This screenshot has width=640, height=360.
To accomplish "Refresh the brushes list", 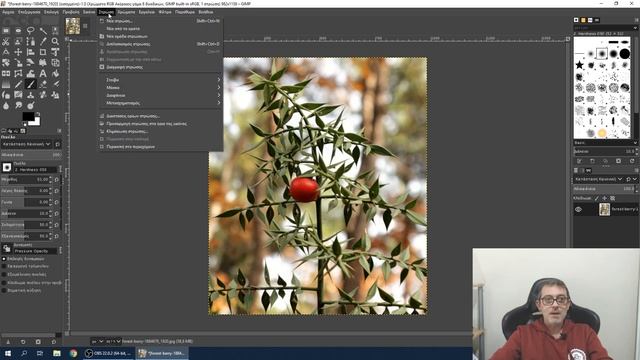I will (x=632, y=161).
